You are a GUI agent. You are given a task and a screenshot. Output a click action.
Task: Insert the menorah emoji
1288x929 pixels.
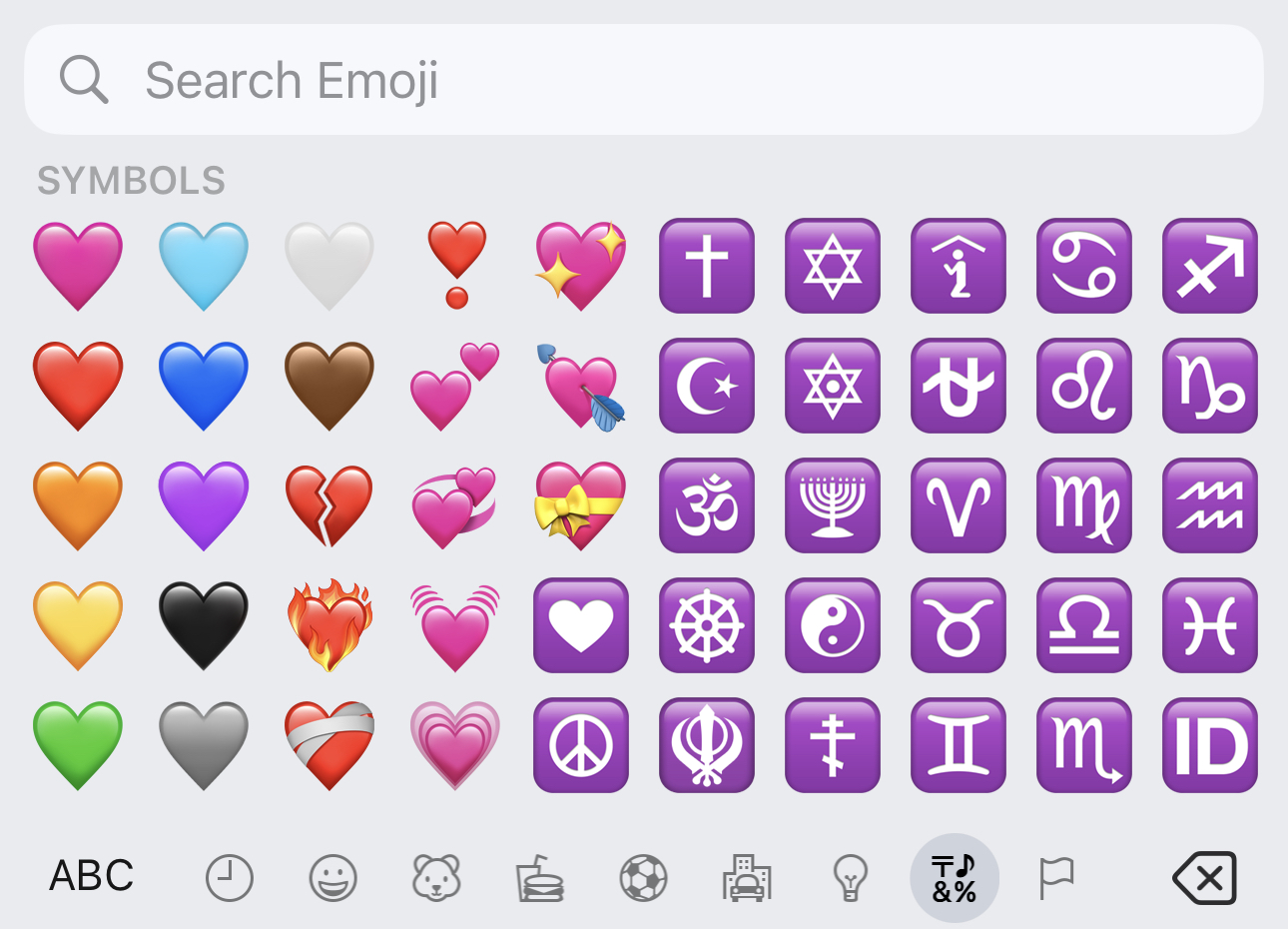coord(833,505)
